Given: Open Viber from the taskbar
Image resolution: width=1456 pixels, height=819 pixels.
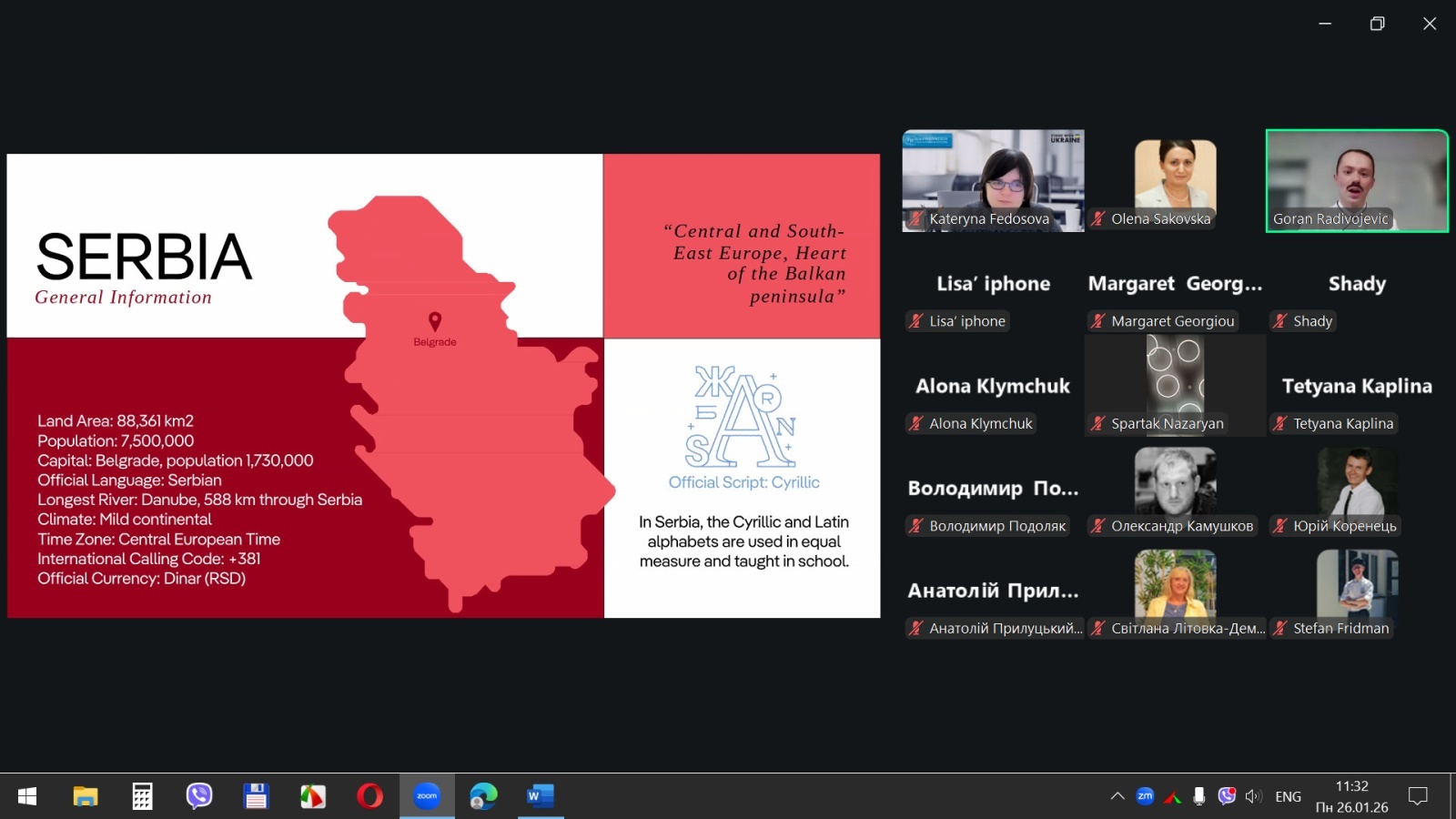Looking at the screenshot, I should point(199,796).
